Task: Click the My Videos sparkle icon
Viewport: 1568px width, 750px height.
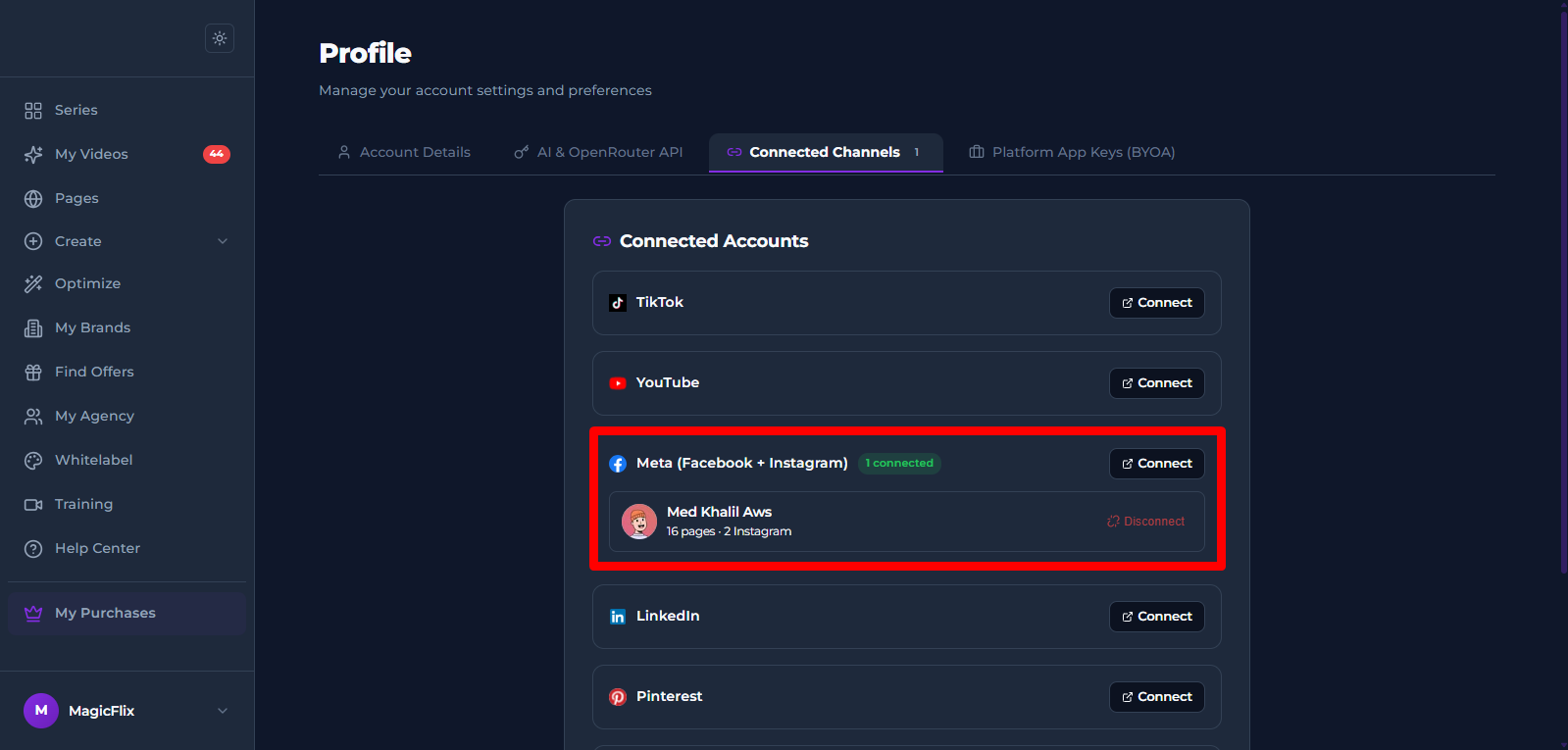Action: (x=33, y=155)
